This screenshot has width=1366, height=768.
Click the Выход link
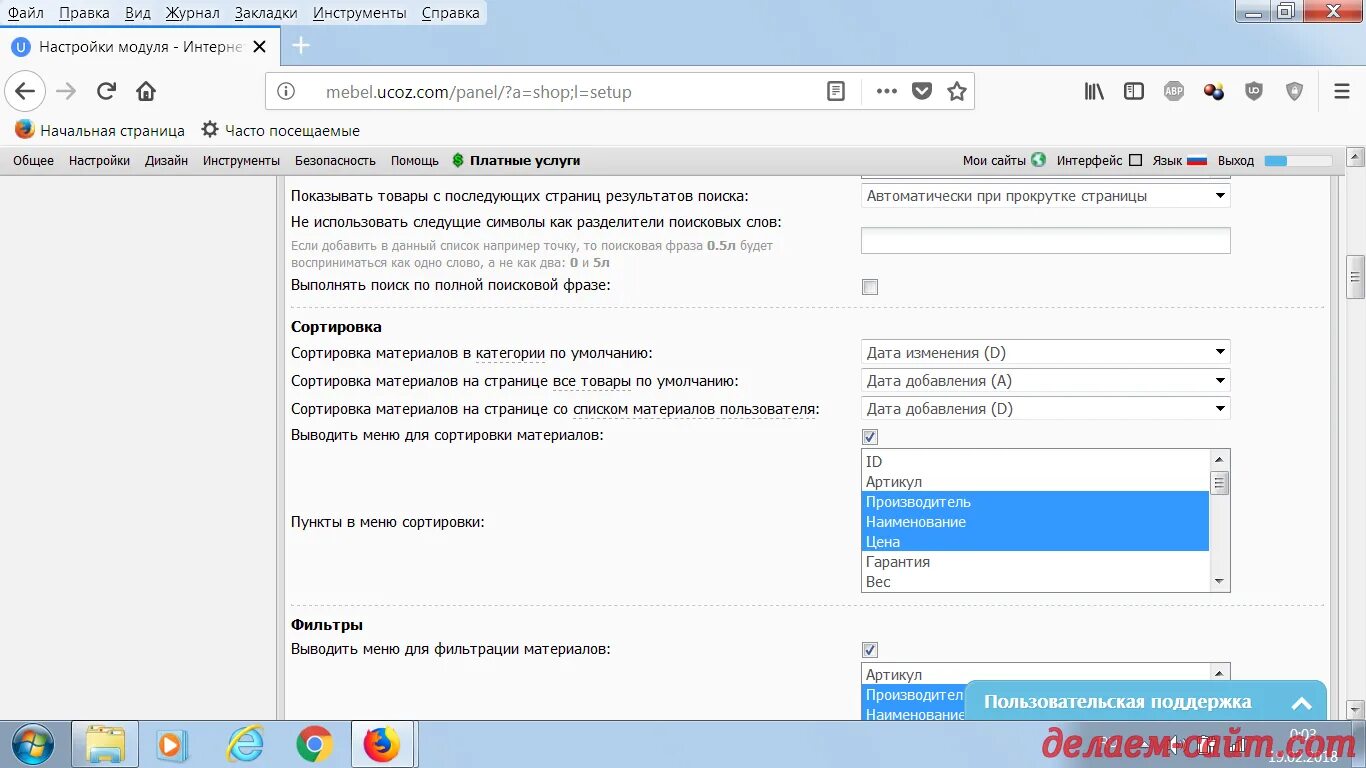[x=1236, y=160]
